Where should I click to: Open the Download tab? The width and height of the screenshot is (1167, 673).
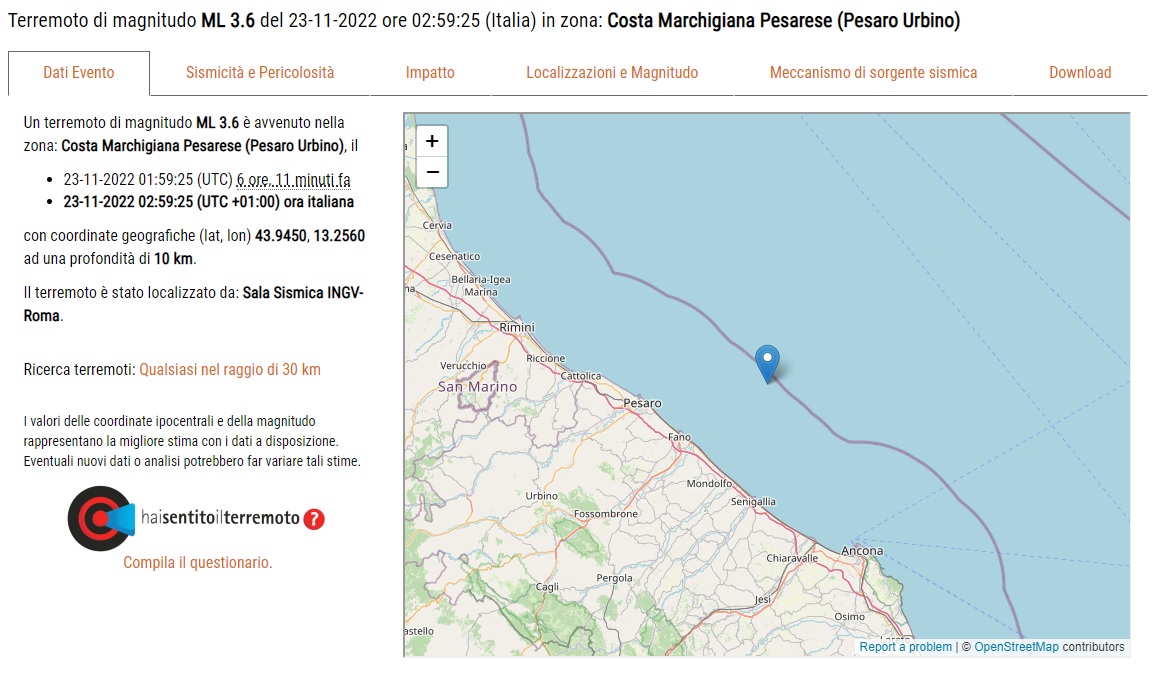click(1080, 73)
